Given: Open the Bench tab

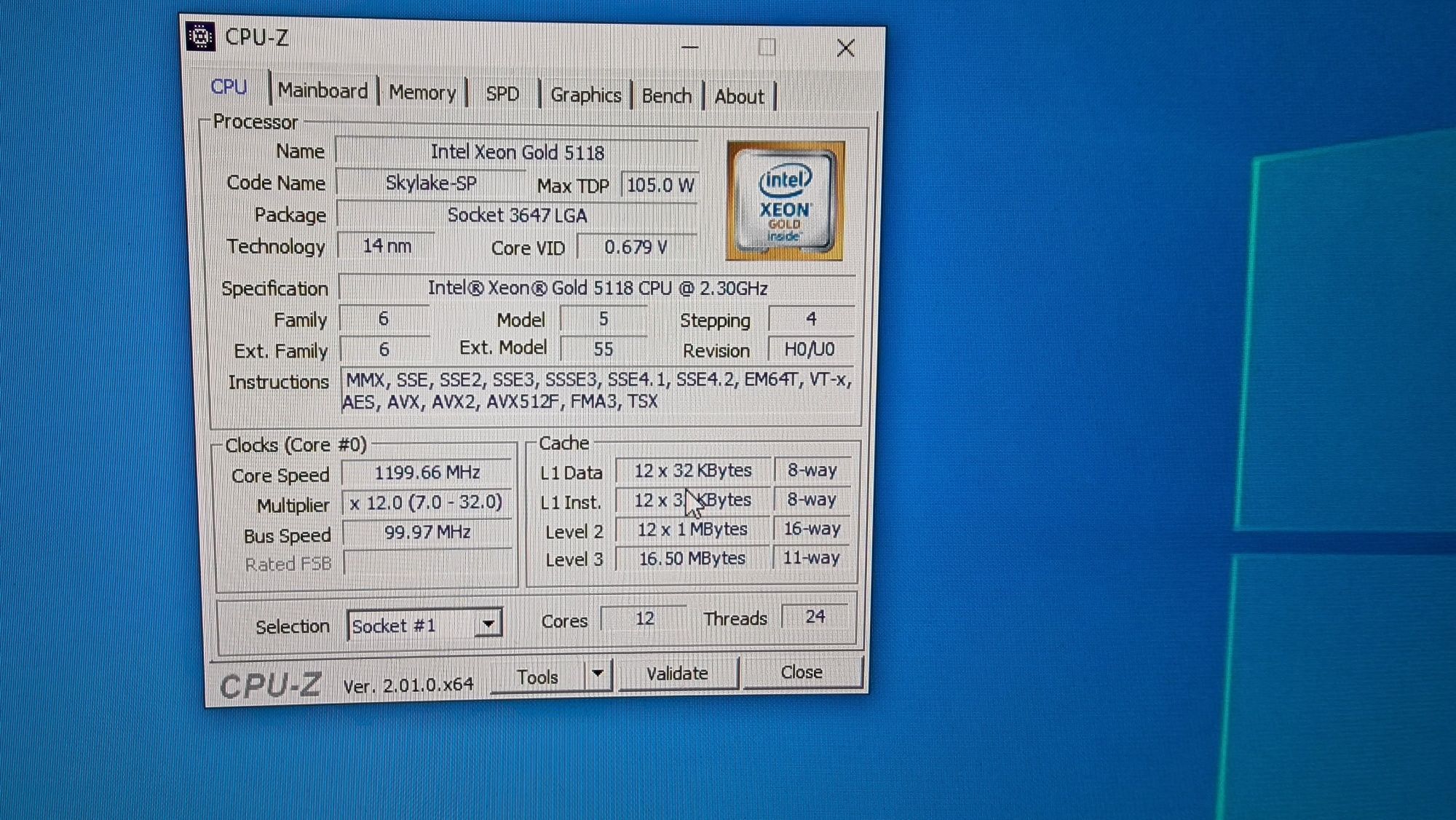Looking at the screenshot, I should (666, 96).
